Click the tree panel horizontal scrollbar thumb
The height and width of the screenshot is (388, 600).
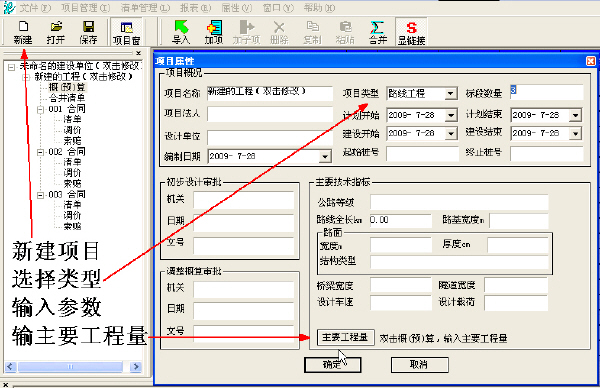[x=70, y=367]
